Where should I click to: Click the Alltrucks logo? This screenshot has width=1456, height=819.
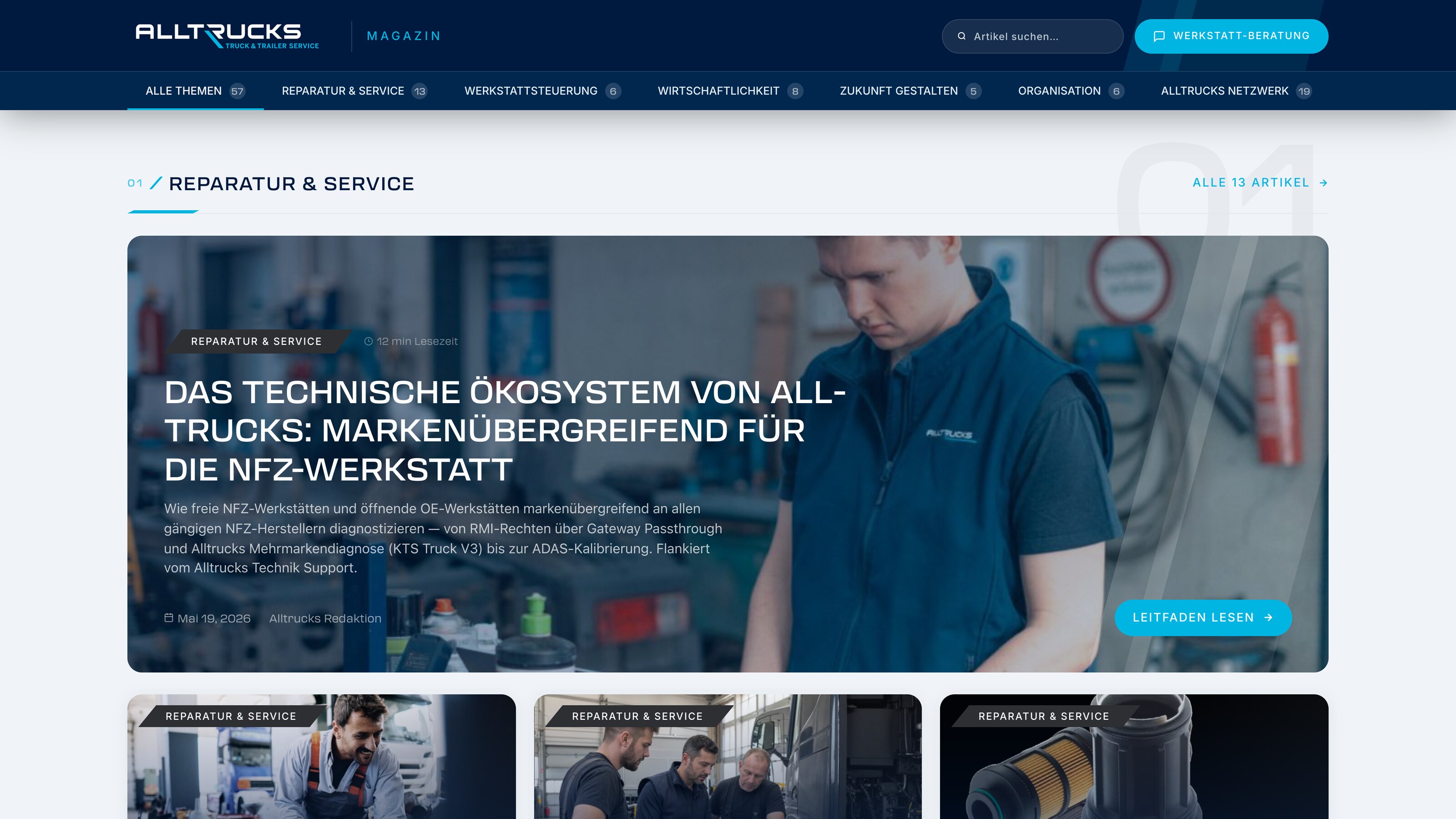point(227,35)
